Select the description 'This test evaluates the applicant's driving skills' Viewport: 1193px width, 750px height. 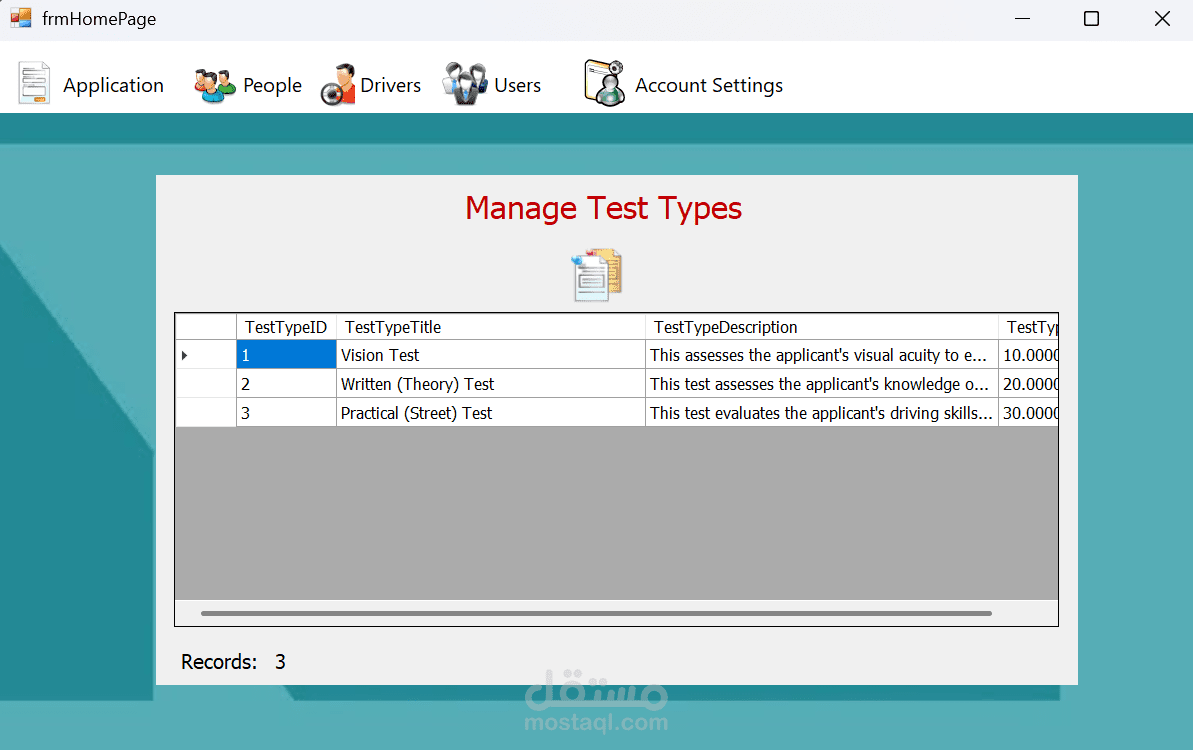822,413
